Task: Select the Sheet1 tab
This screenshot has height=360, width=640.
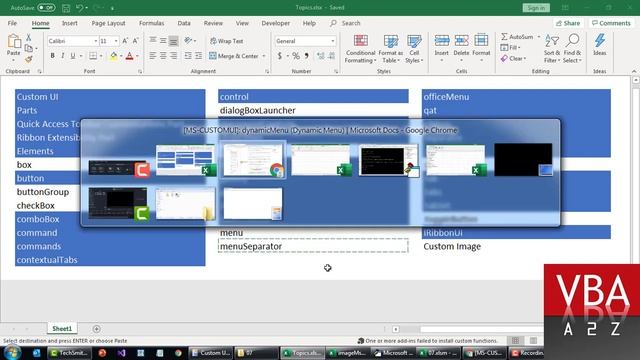Action: [x=62, y=329]
